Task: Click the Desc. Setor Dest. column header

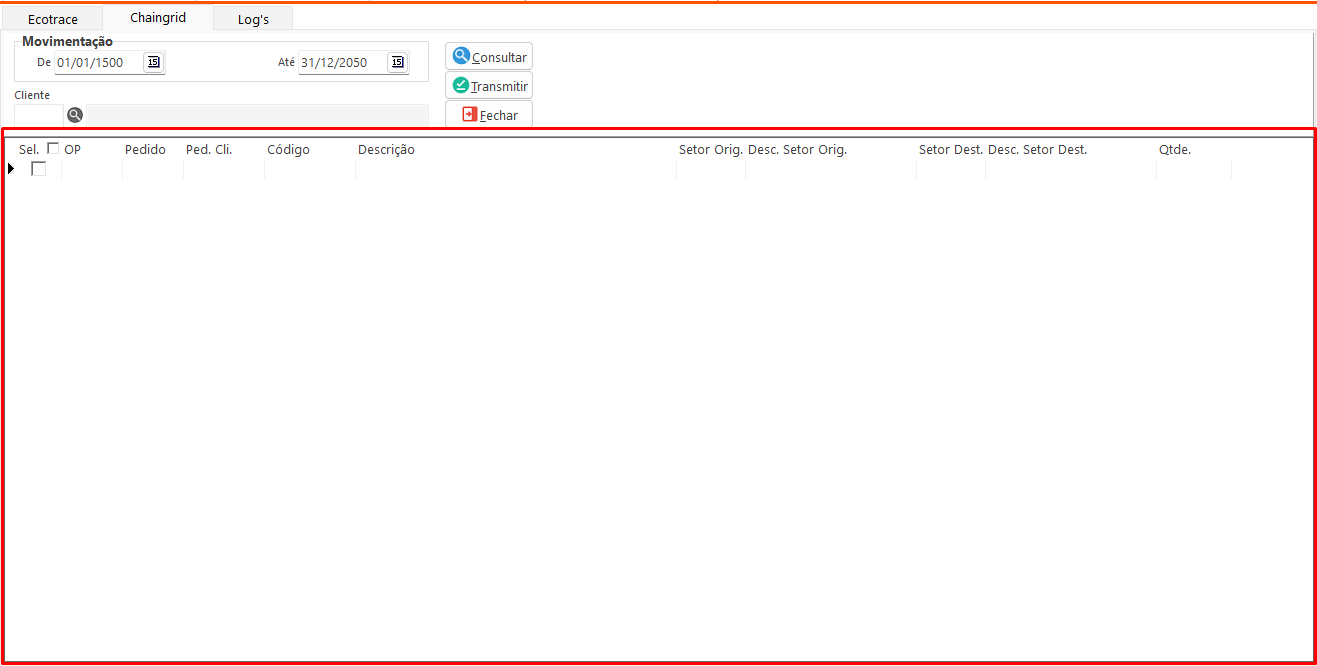Action: click(x=1037, y=150)
